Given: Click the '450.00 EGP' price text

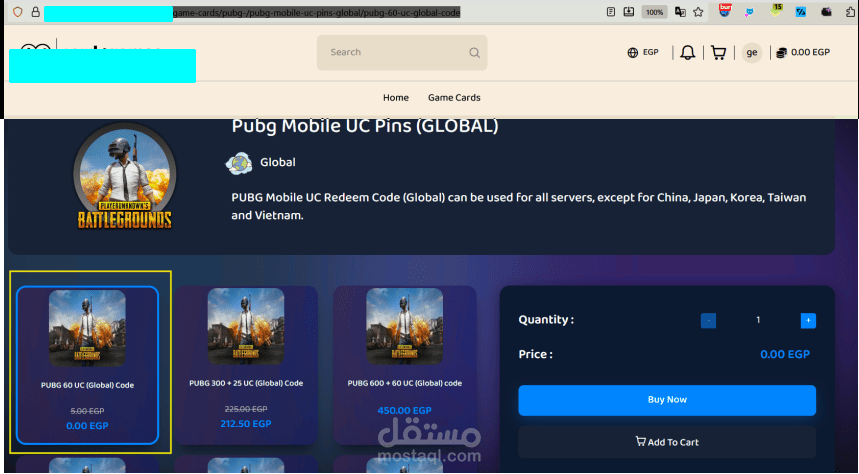Looking at the screenshot, I should tap(405, 410).
